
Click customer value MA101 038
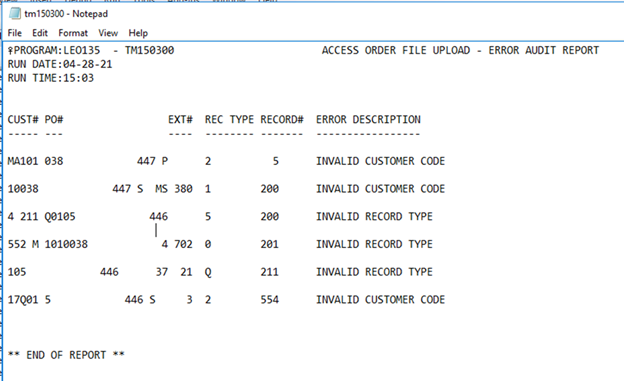click(35, 161)
